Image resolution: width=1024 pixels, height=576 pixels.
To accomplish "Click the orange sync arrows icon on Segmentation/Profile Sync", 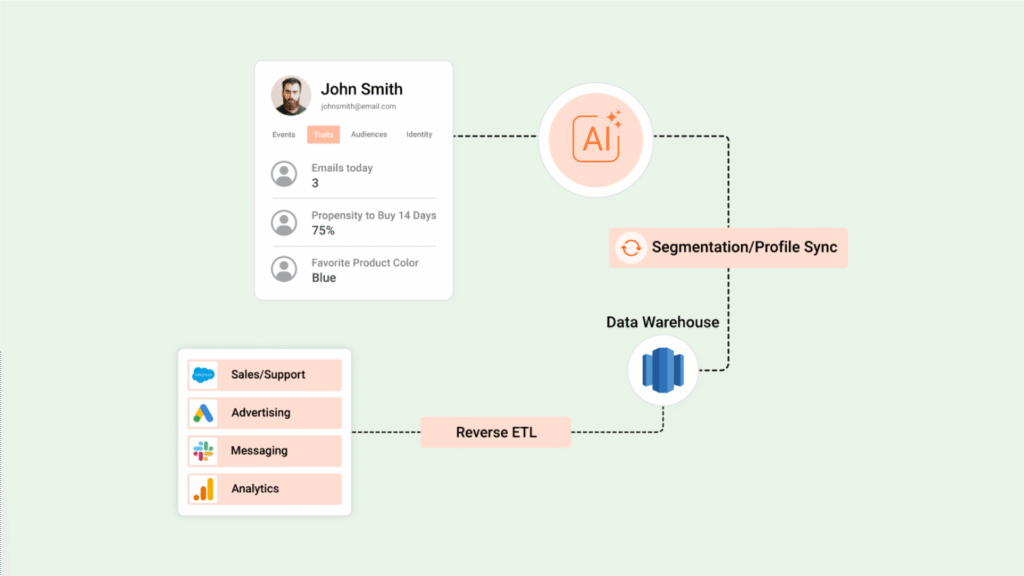I will coord(630,247).
